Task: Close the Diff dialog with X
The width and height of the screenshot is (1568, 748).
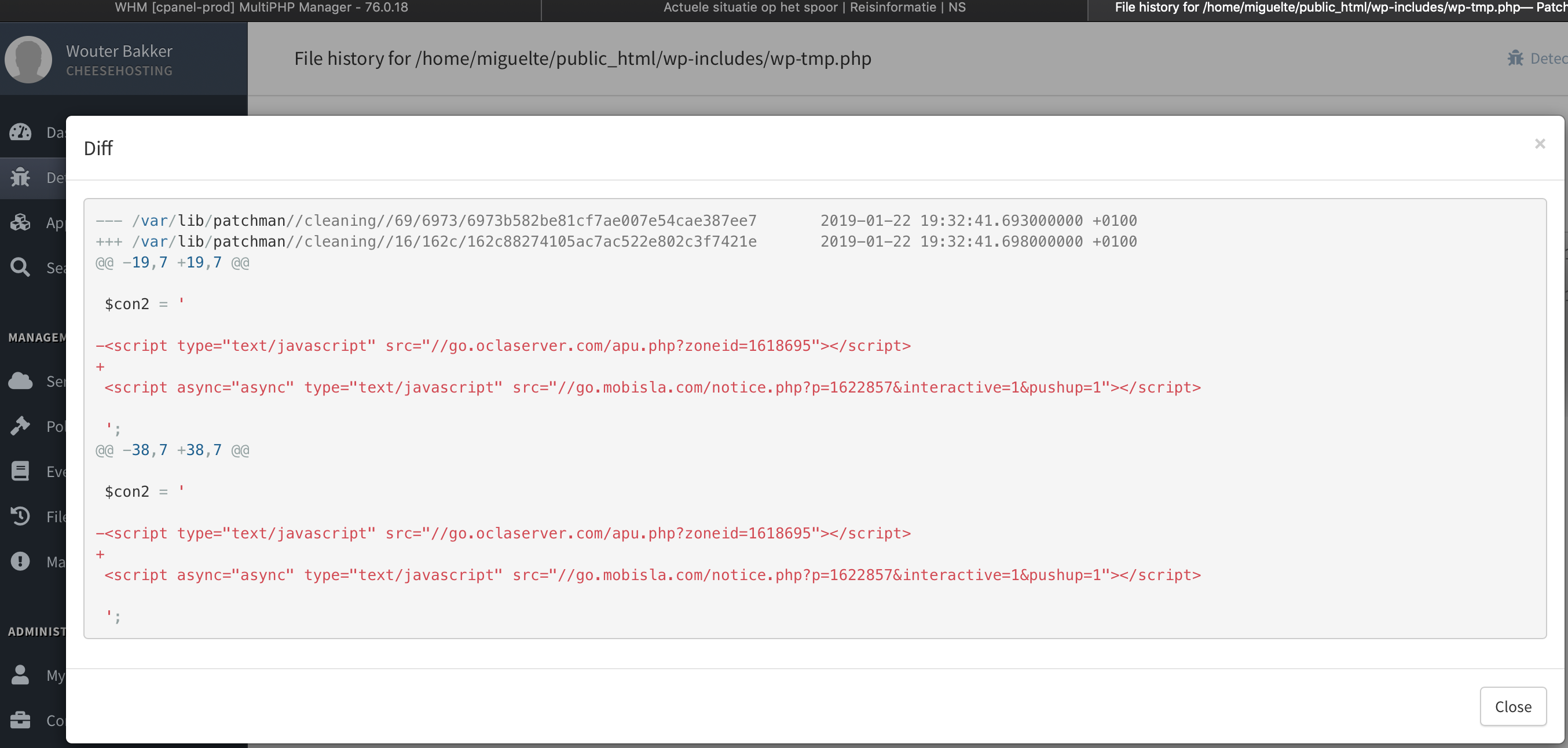Action: tap(1540, 144)
